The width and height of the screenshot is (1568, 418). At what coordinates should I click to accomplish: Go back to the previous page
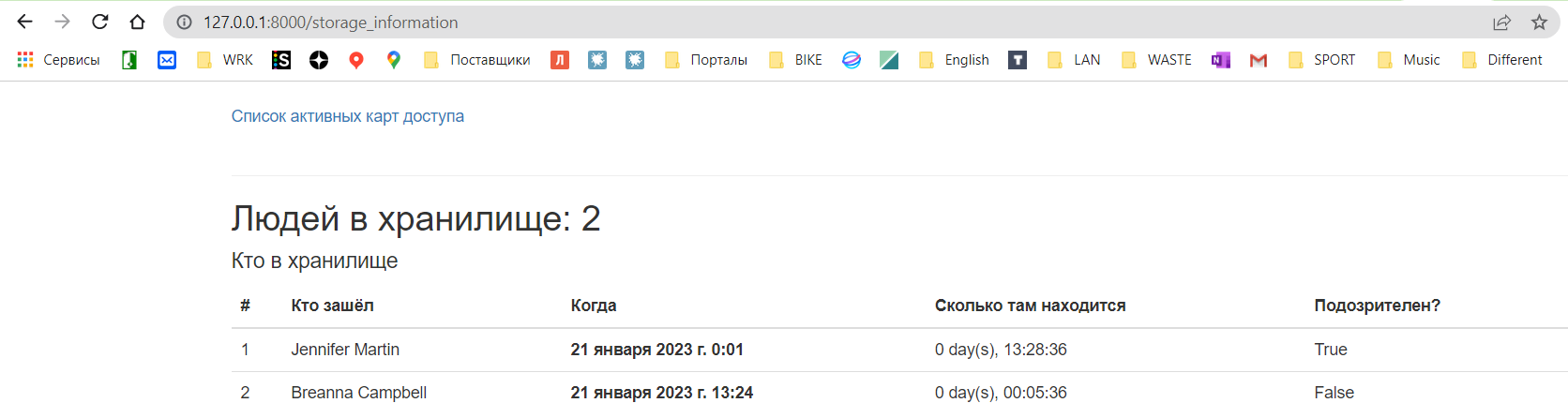pyautogui.click(x=25, y=22)
